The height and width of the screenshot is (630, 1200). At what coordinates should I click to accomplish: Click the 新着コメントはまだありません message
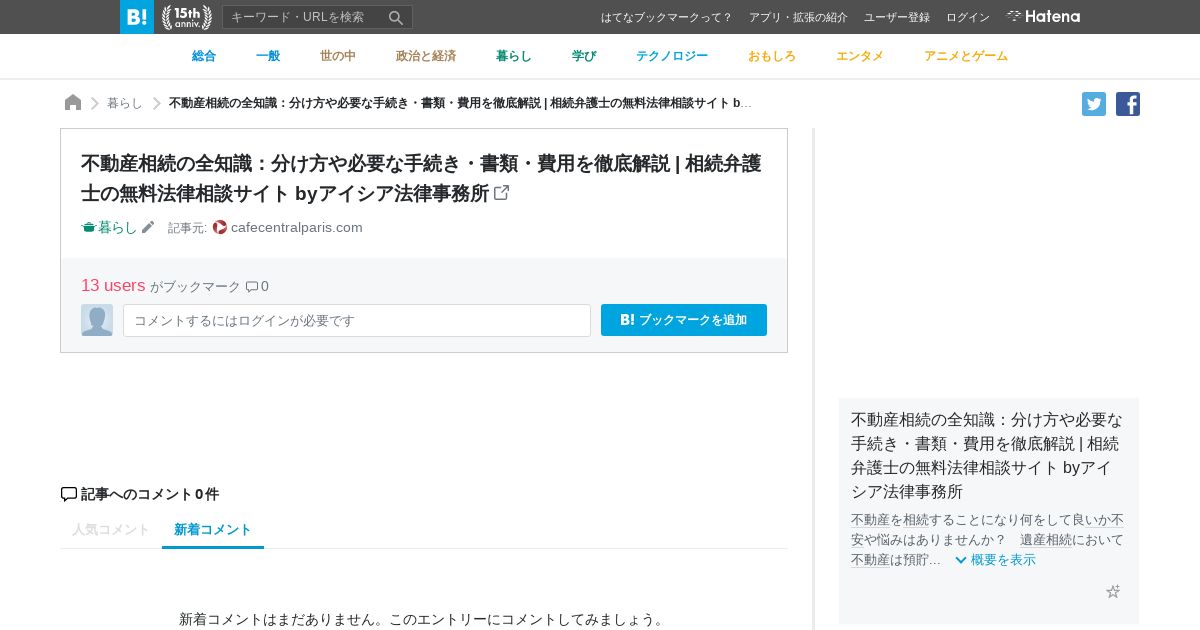click(424, 619)
